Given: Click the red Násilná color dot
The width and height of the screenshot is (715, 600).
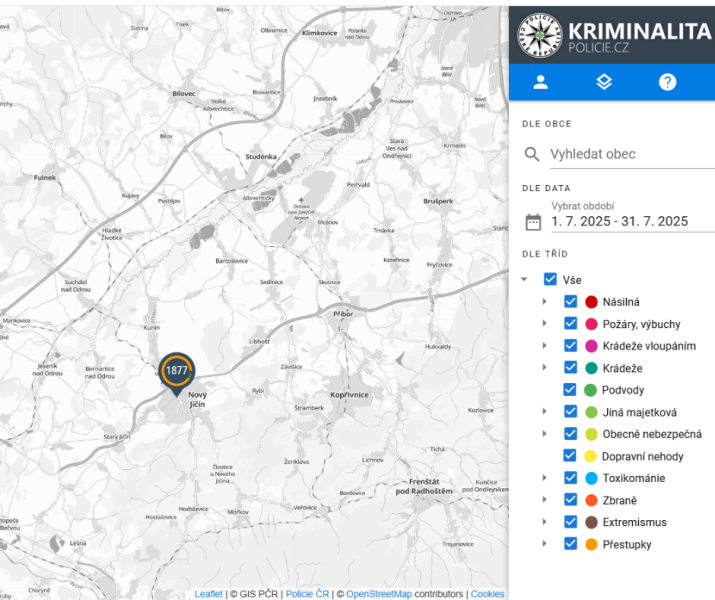Looking at the screenshot, I should tap(591, 302).
